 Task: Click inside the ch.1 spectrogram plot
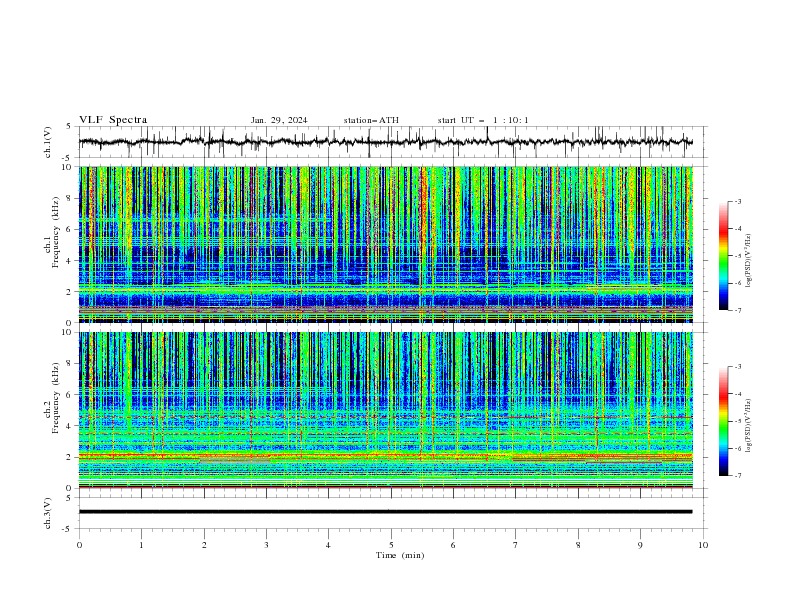[386, 244]
